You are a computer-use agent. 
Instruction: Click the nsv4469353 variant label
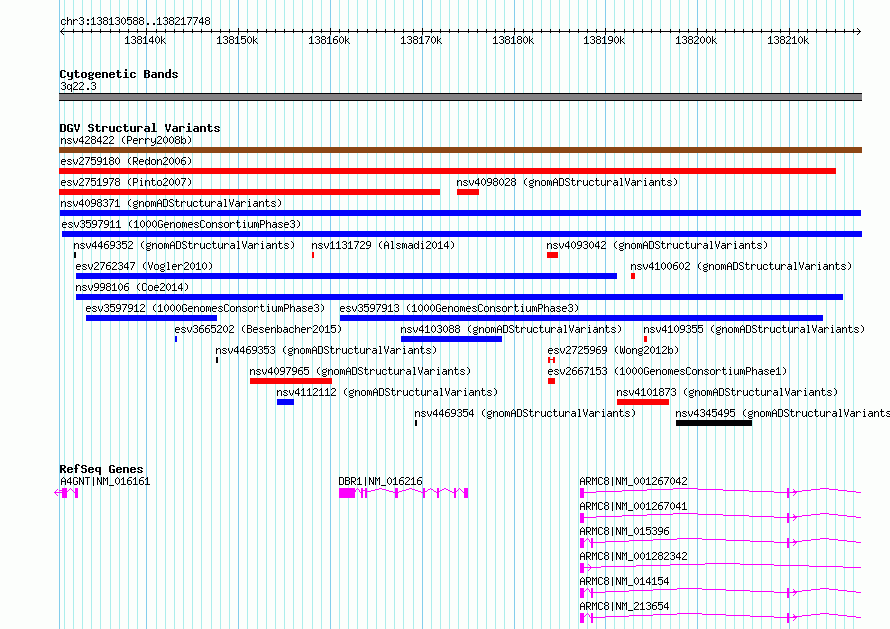pos(326,350)
